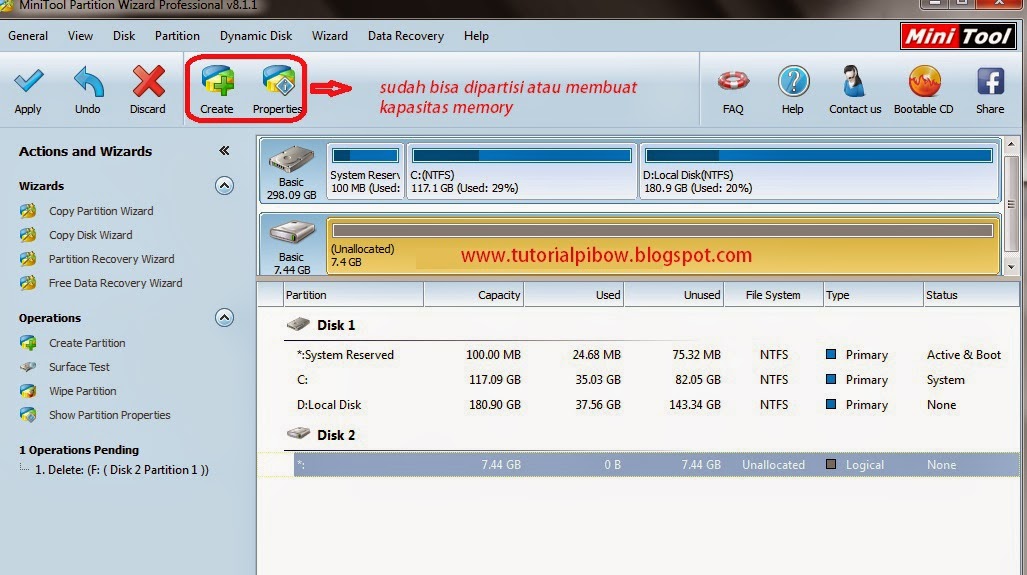The image size is (1027, 575).
Task: Open the View menu
Action: [81, 36]
